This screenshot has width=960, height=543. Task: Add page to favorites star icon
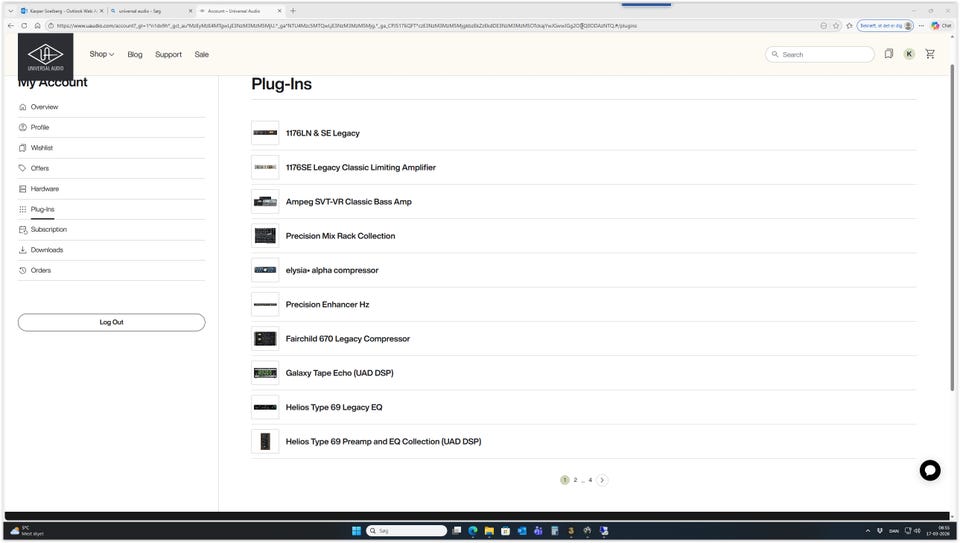836,26
